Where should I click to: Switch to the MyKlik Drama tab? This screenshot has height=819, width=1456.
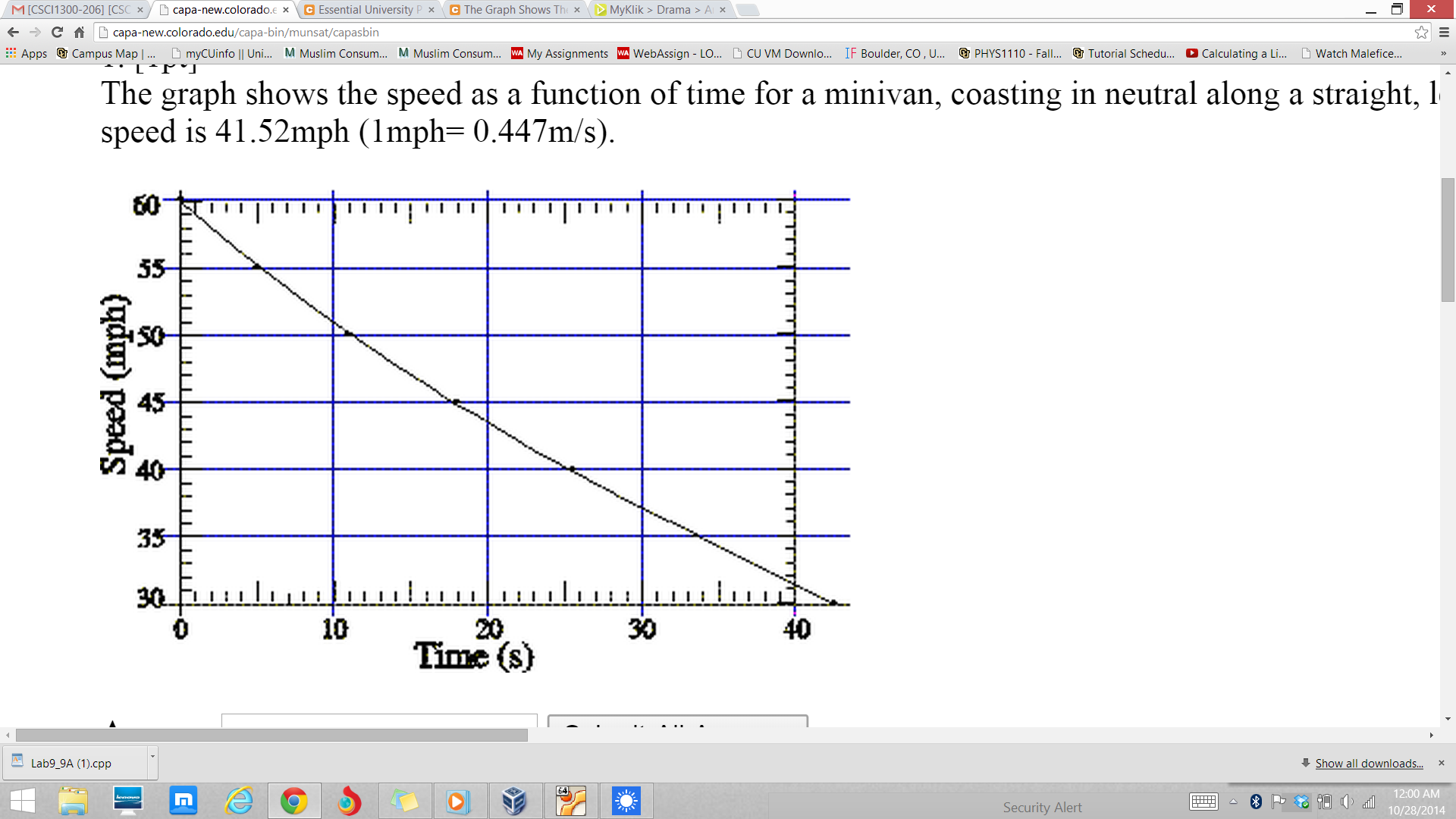pos(654,10)
